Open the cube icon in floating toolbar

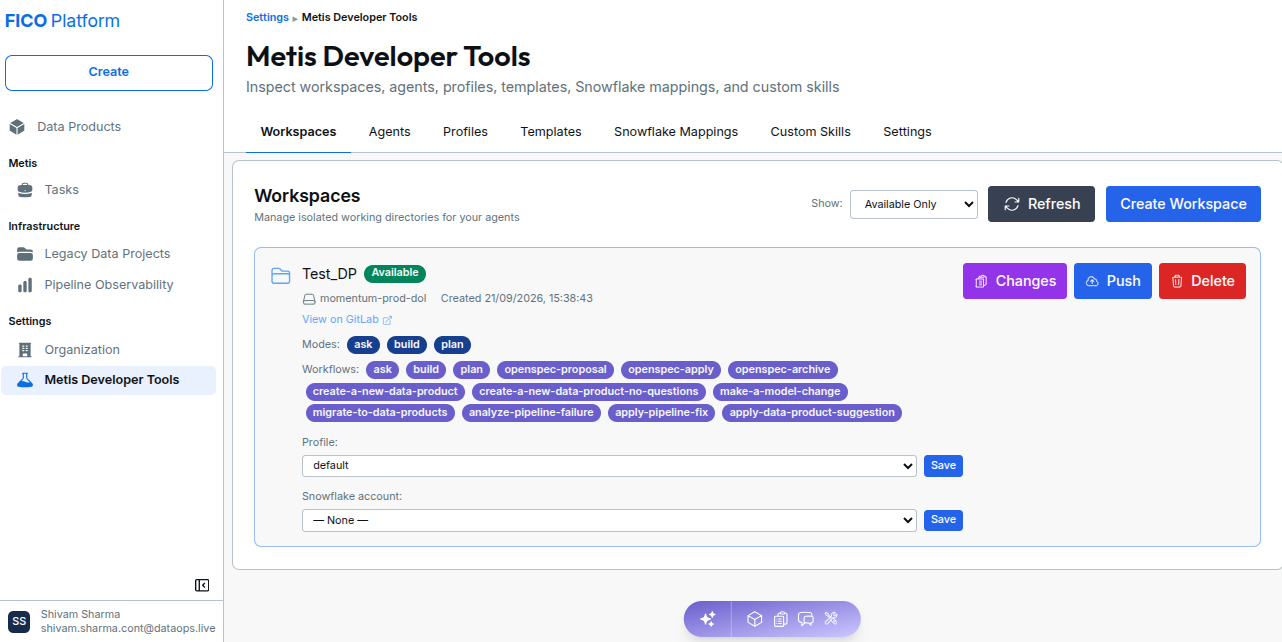point(755,619)
